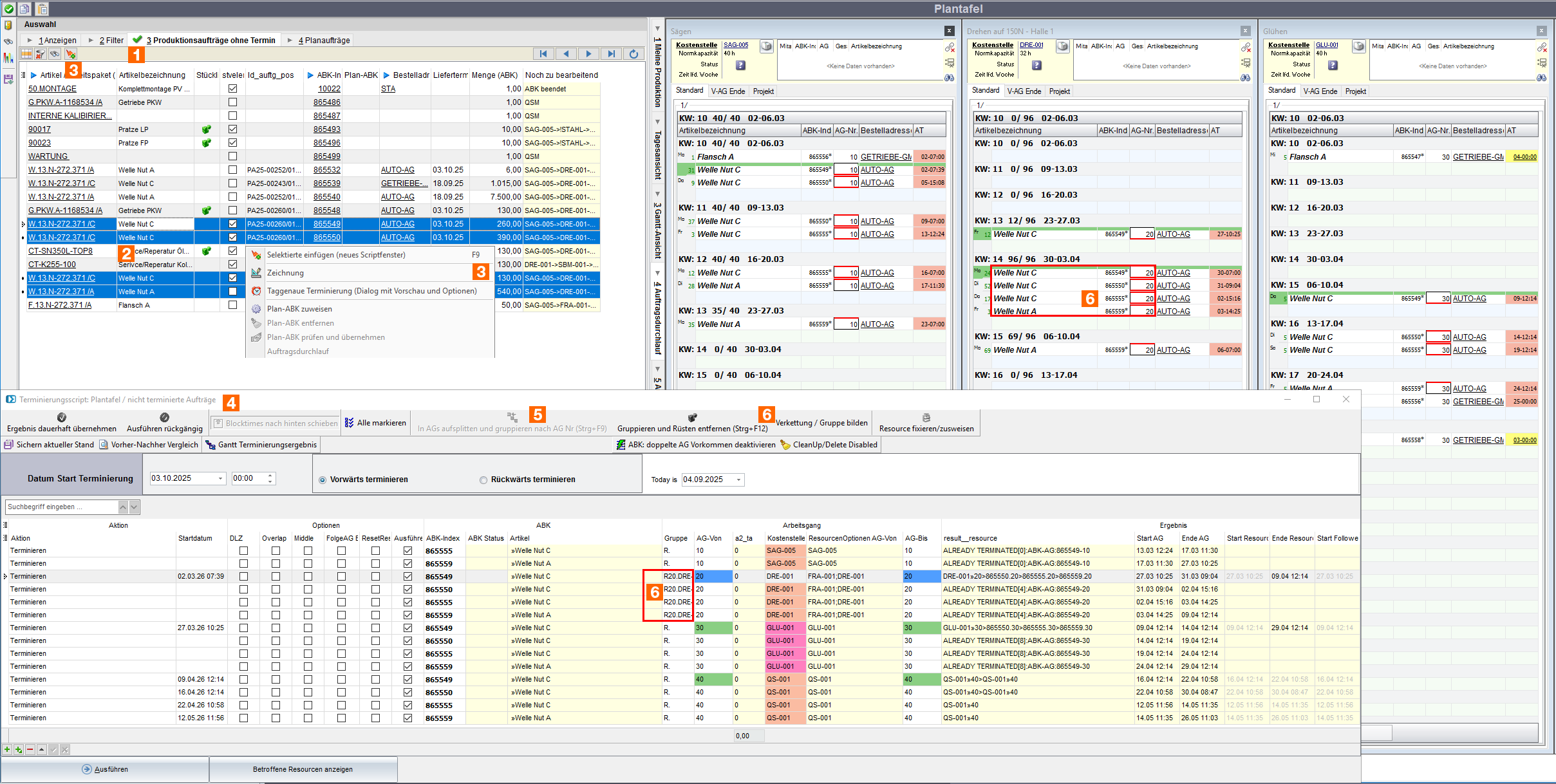
Task: Toggle checkbox for order 865487 row
Action: [232, 116]
